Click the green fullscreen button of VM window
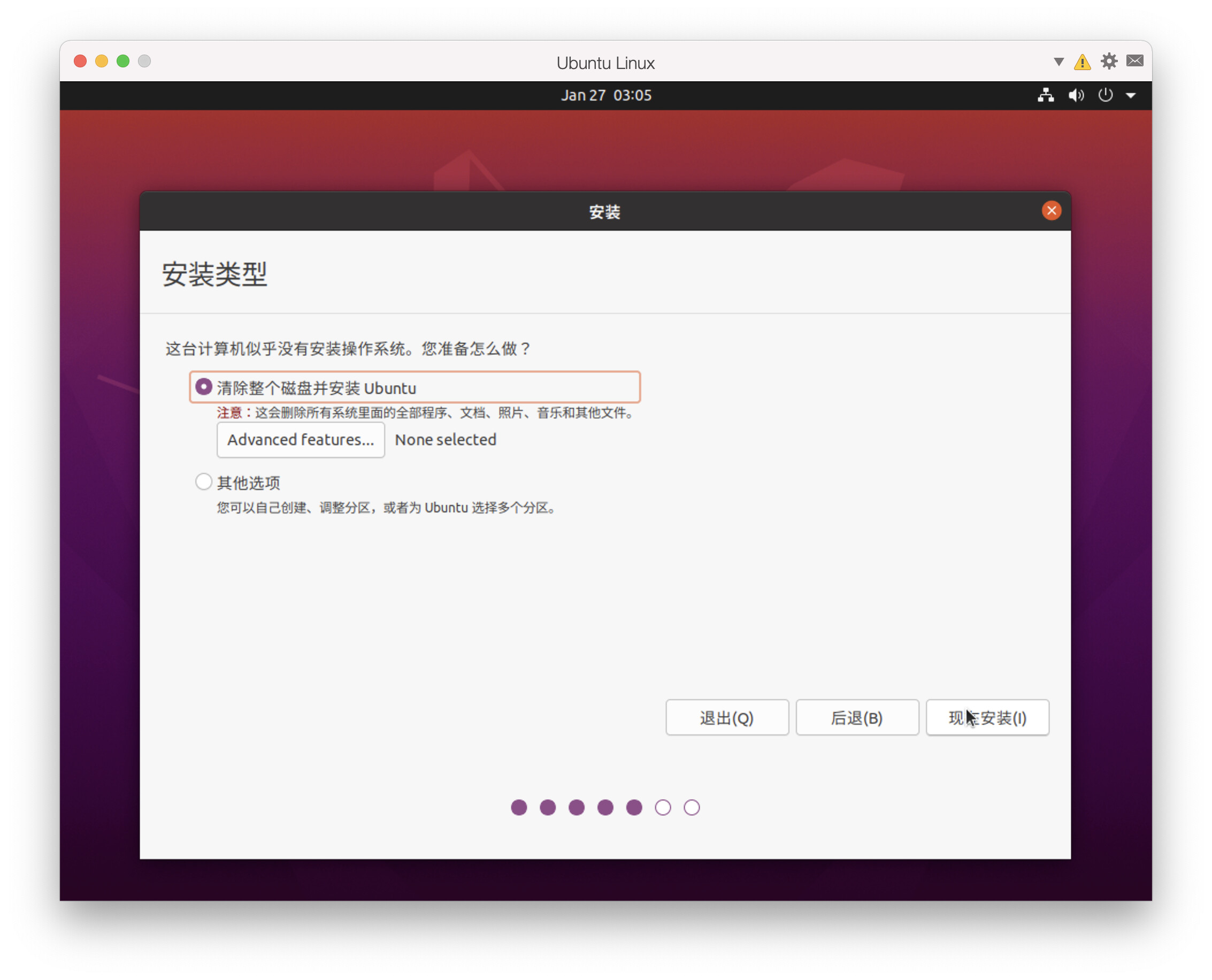 point(123,61)
